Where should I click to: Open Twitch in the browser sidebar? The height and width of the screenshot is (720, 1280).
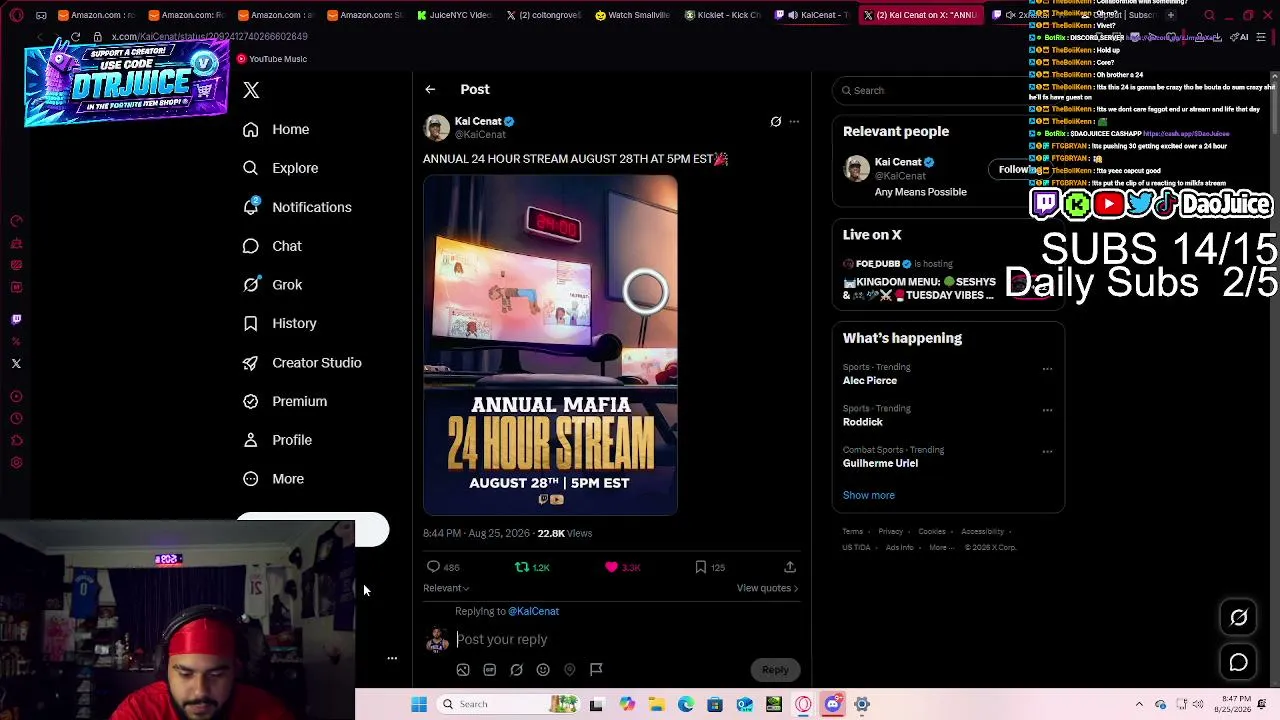click(16, 319)
